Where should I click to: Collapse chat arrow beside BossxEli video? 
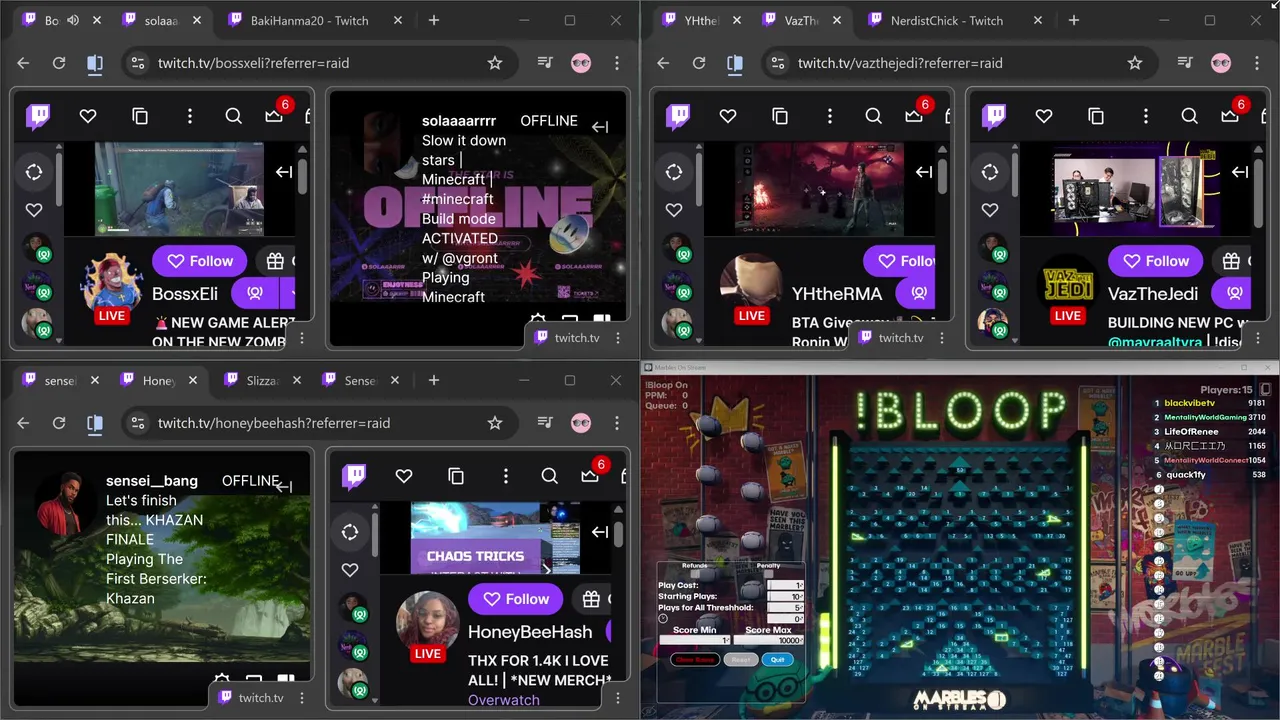284,172
